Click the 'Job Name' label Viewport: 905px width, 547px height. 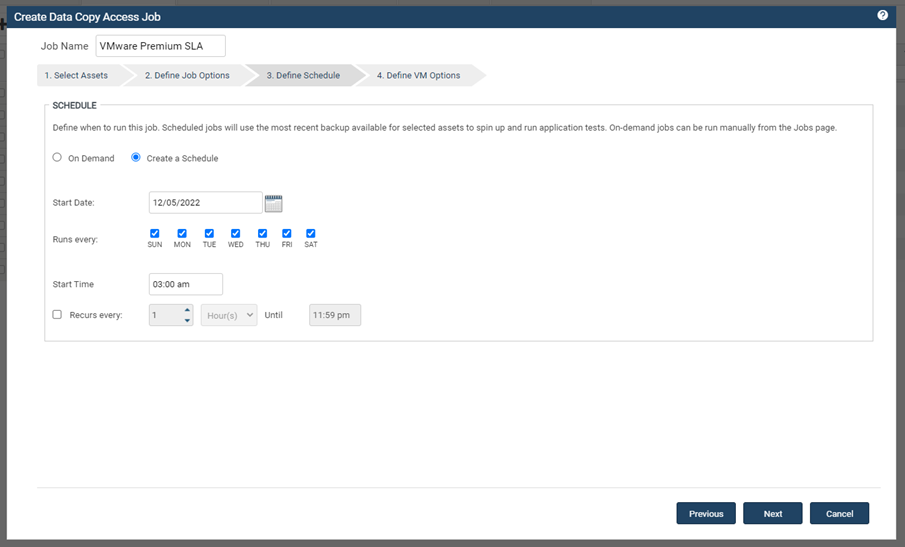[x=64, y=46]
